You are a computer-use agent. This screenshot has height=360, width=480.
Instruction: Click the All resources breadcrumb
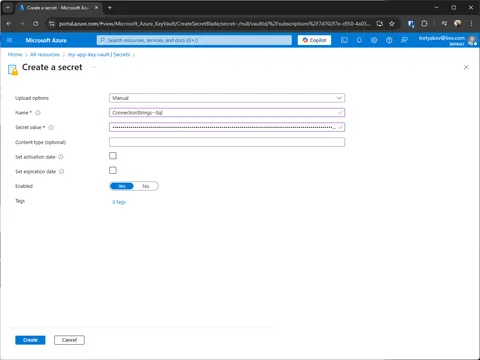[x=45, y=55]
